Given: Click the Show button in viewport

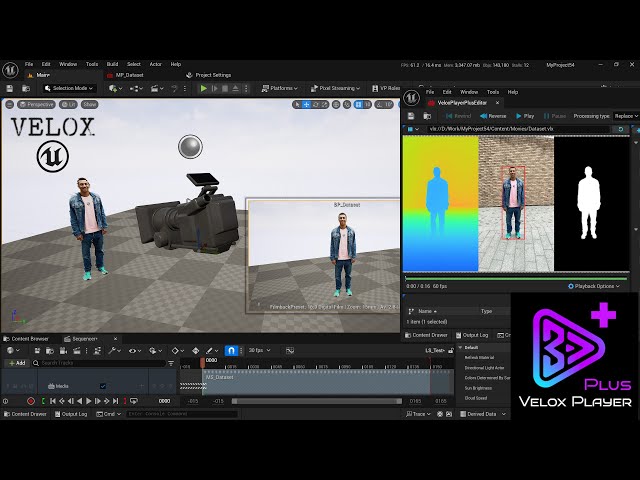Looking at the screenshot, I should pos(89,104).
